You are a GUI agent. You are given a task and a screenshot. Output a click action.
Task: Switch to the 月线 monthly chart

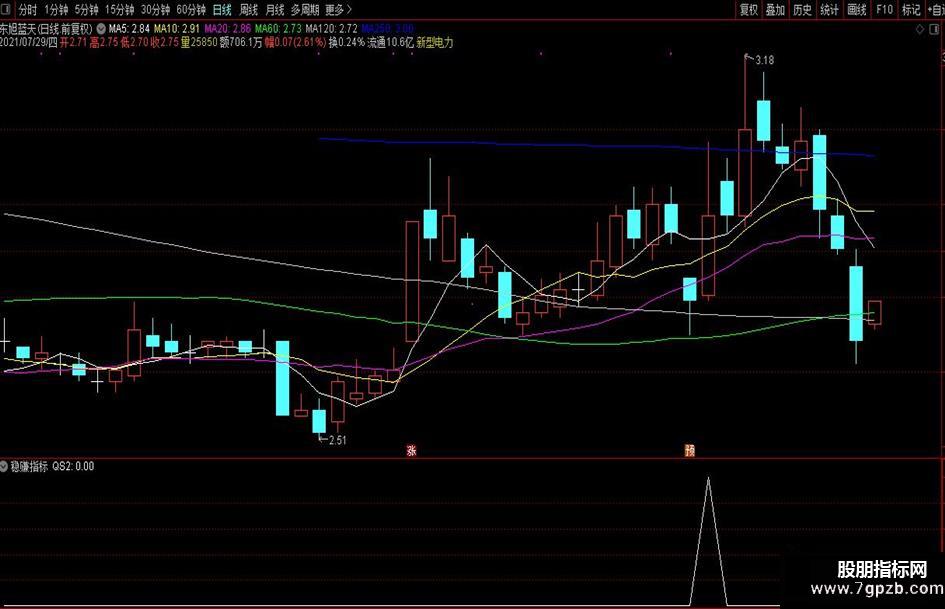coord(274,10)
